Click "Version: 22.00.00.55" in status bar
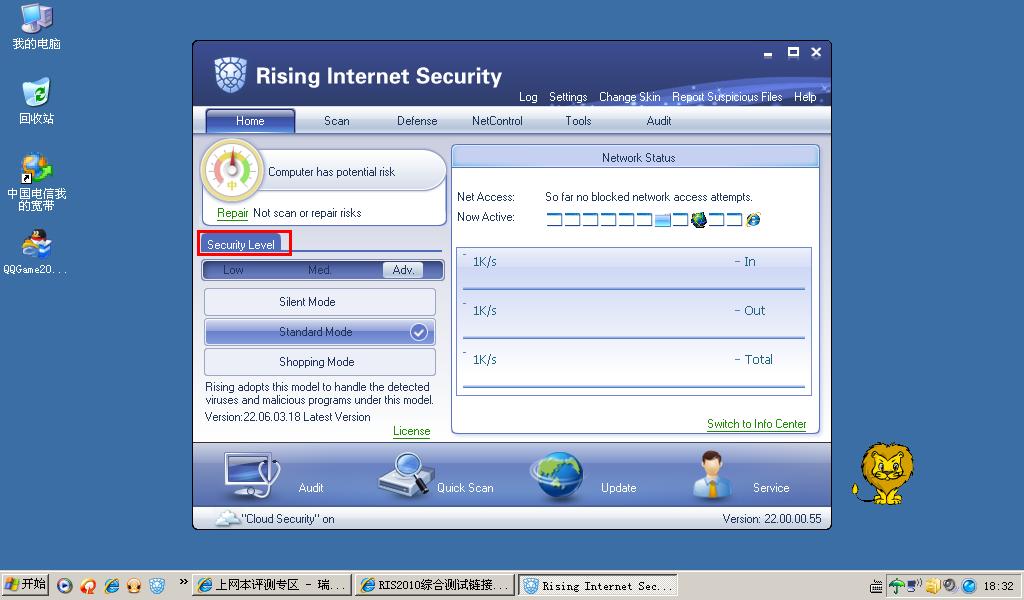The width and height of the screenshot is (1024, 600). (x=771, y=519)
